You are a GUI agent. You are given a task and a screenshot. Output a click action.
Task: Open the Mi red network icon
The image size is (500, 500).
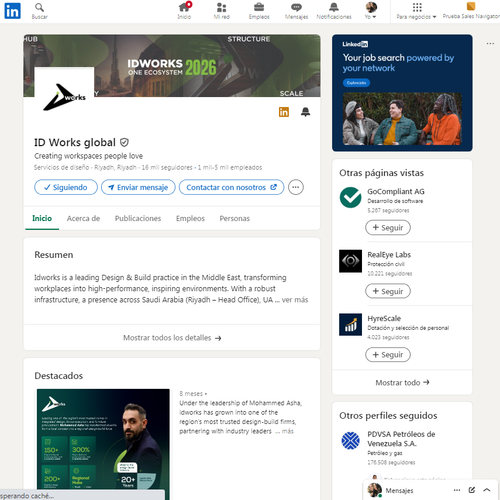(x=222, y=11)
